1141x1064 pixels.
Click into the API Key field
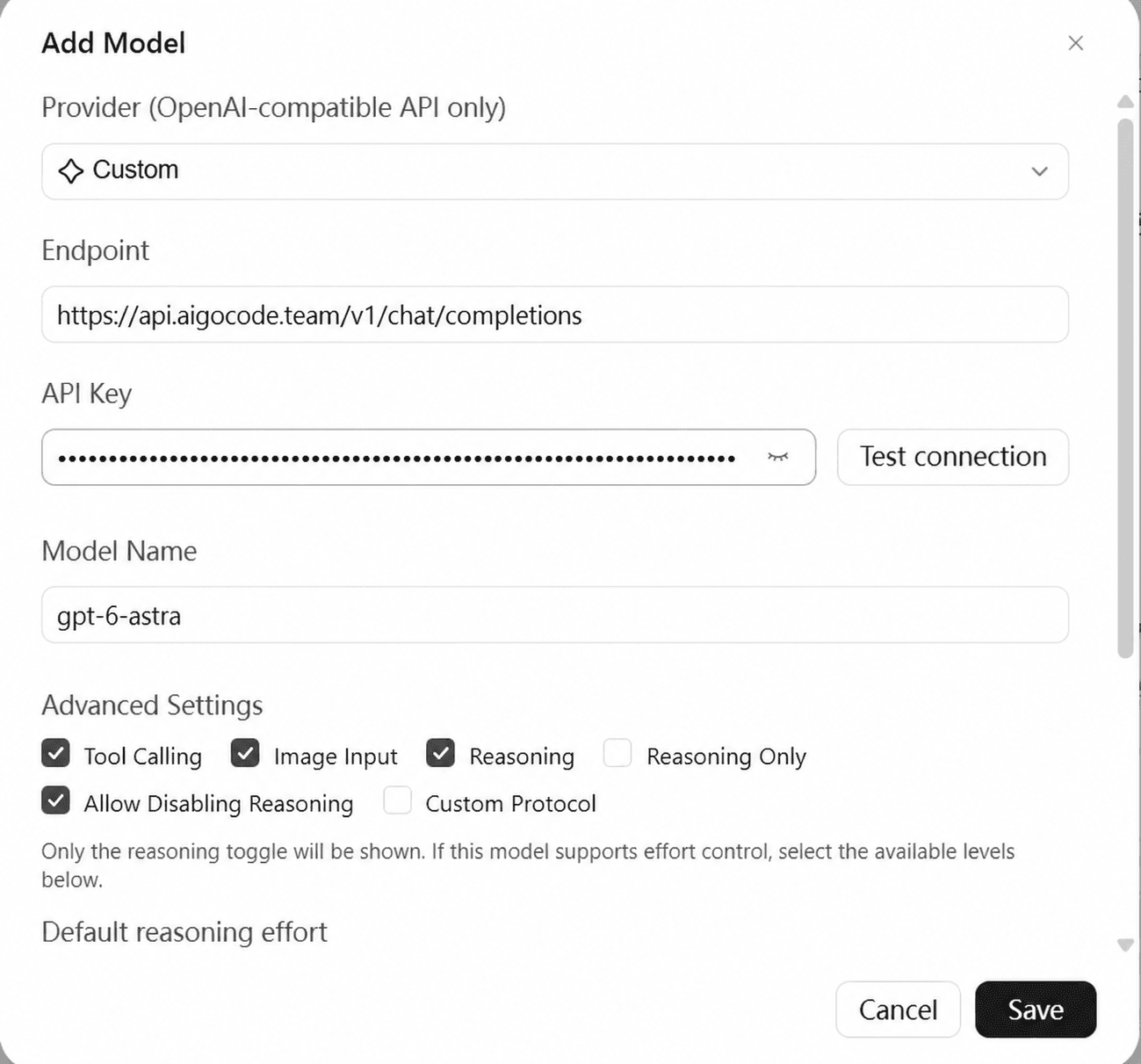coord(429,457)
